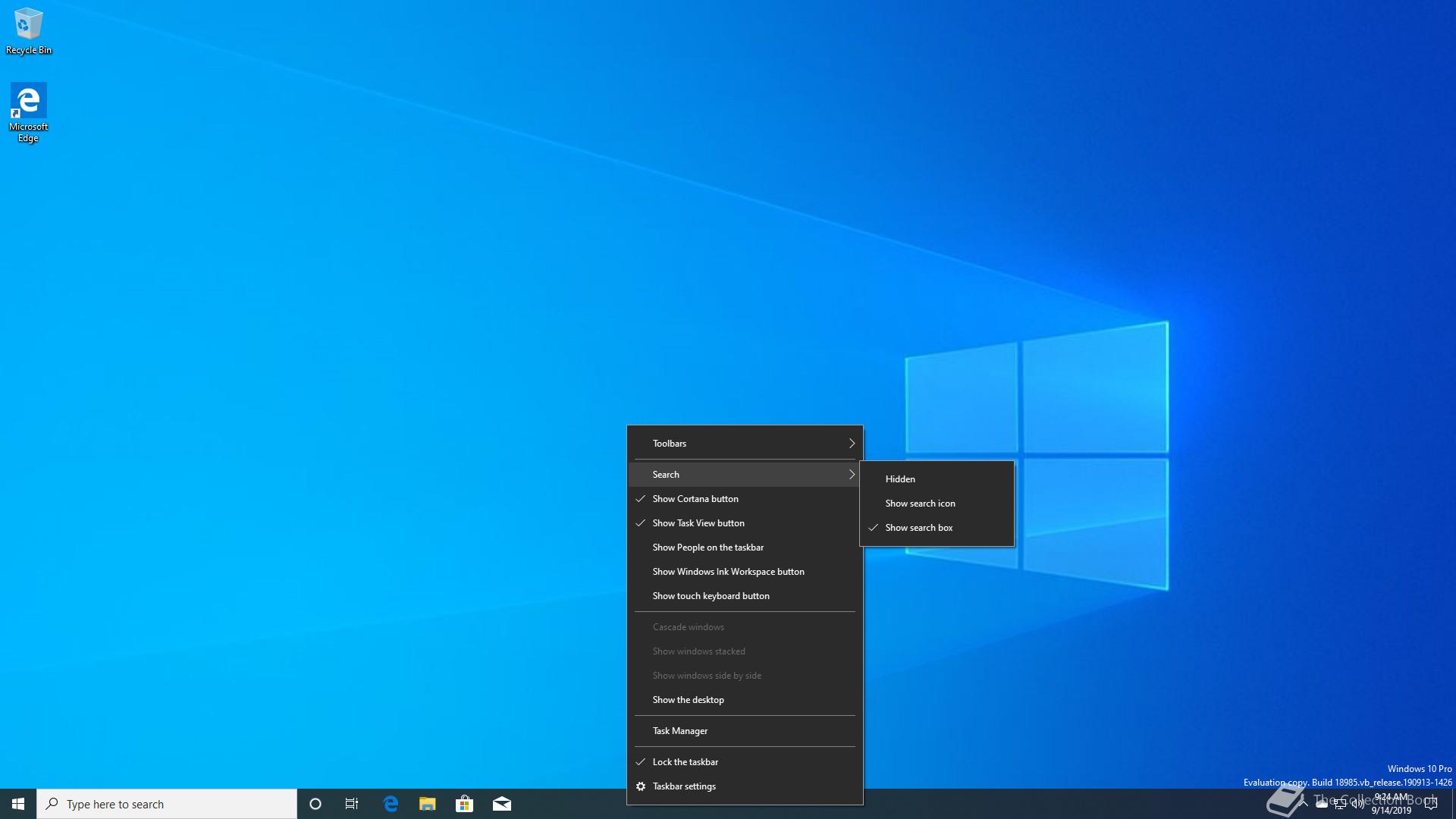Click the gear icon beside Taskbar settings

pos(641,786)
